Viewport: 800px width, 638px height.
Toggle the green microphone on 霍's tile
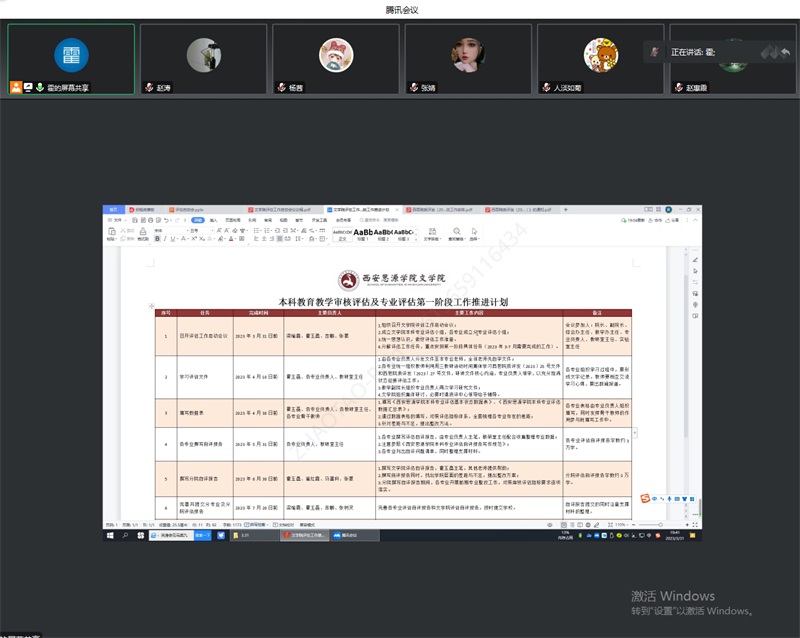[40, 87]
